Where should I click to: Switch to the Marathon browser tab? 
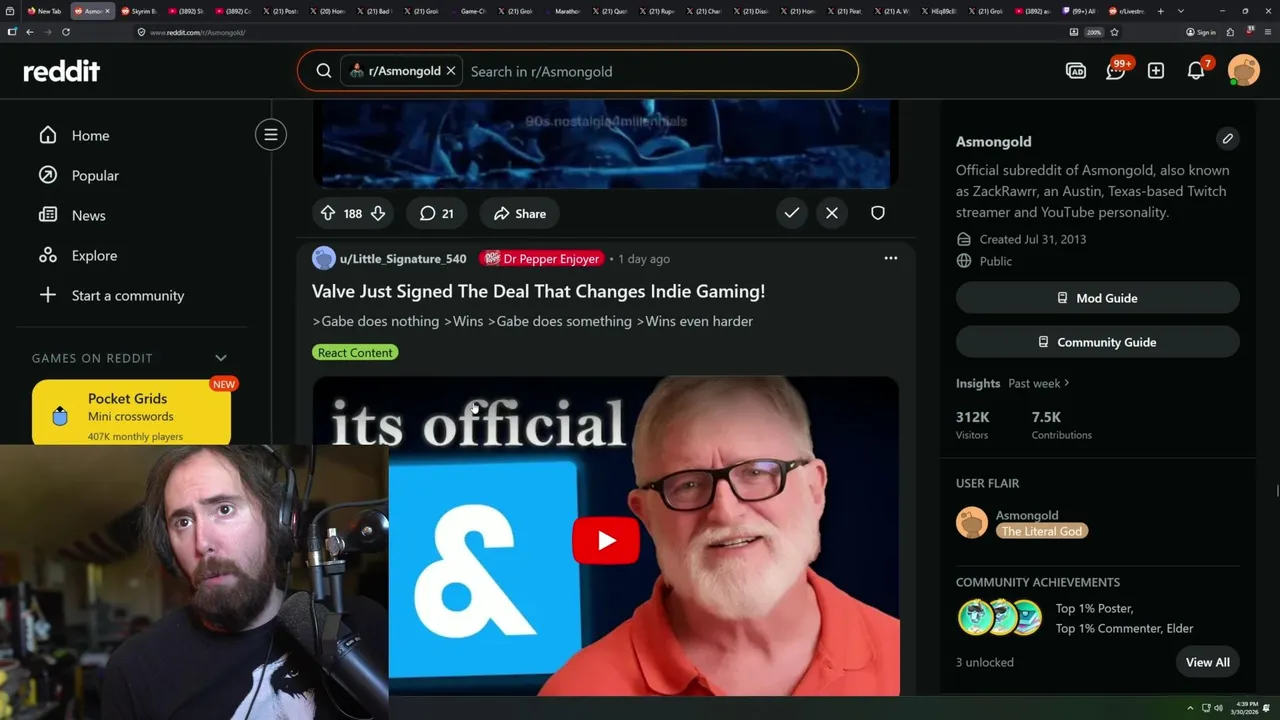pyautogui.click(x=564, y=11)
